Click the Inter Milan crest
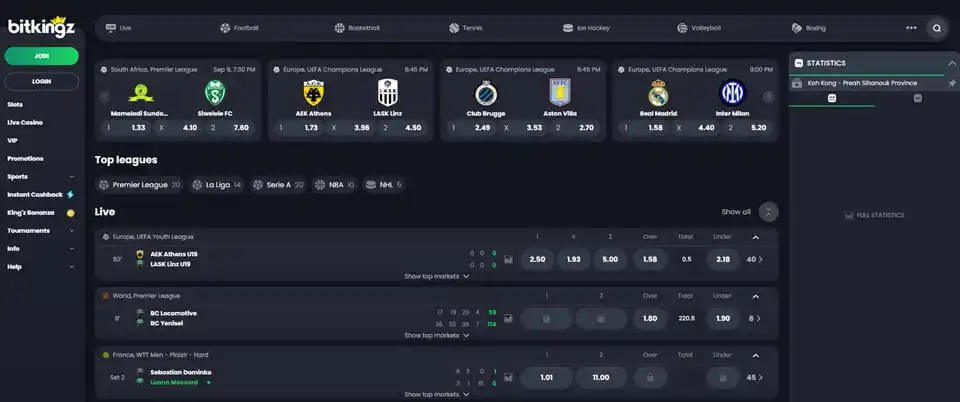This screenshot has height=402, width=960. point(733,93)
